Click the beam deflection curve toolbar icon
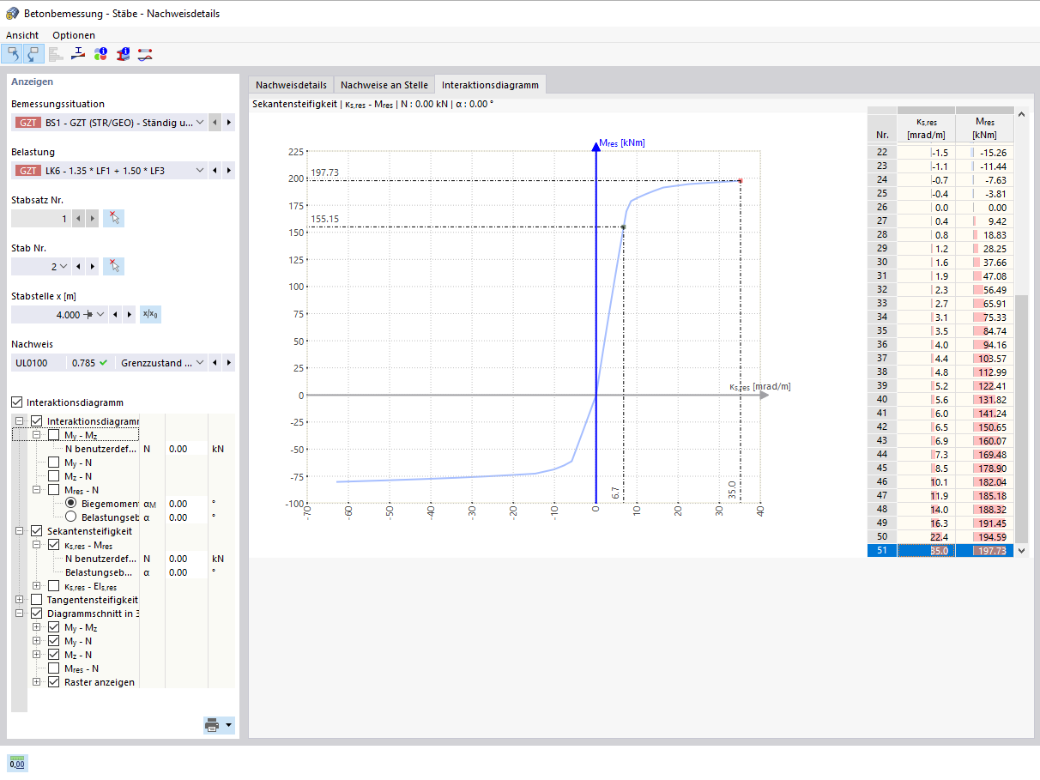Image resolution: width=1040 pixels, height=780 pixels. [145, 54]
